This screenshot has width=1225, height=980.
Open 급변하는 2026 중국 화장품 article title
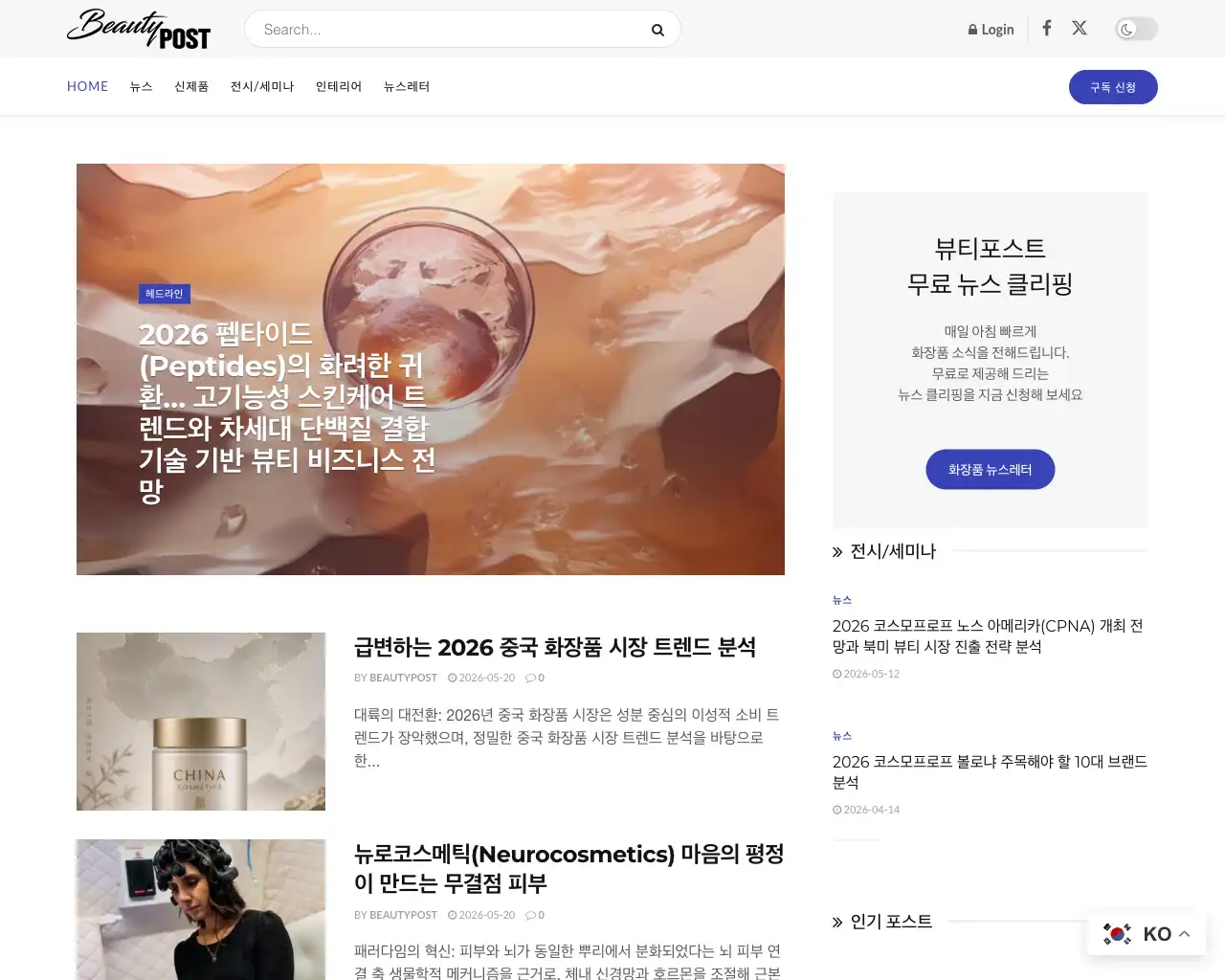[555, 647]
